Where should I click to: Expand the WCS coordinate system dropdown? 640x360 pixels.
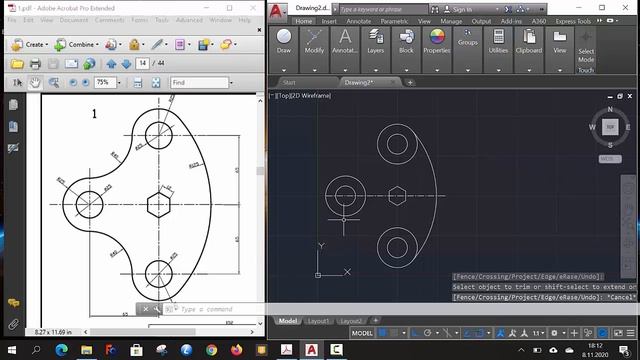610,158
